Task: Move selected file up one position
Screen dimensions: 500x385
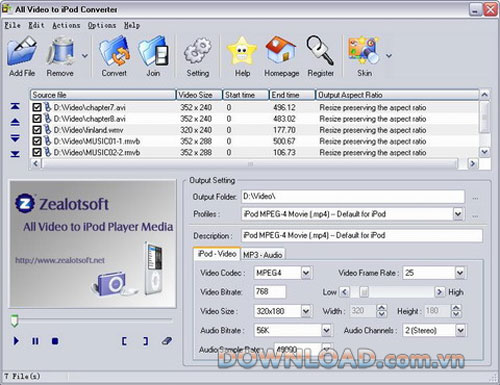Action: tap(15, 122)
